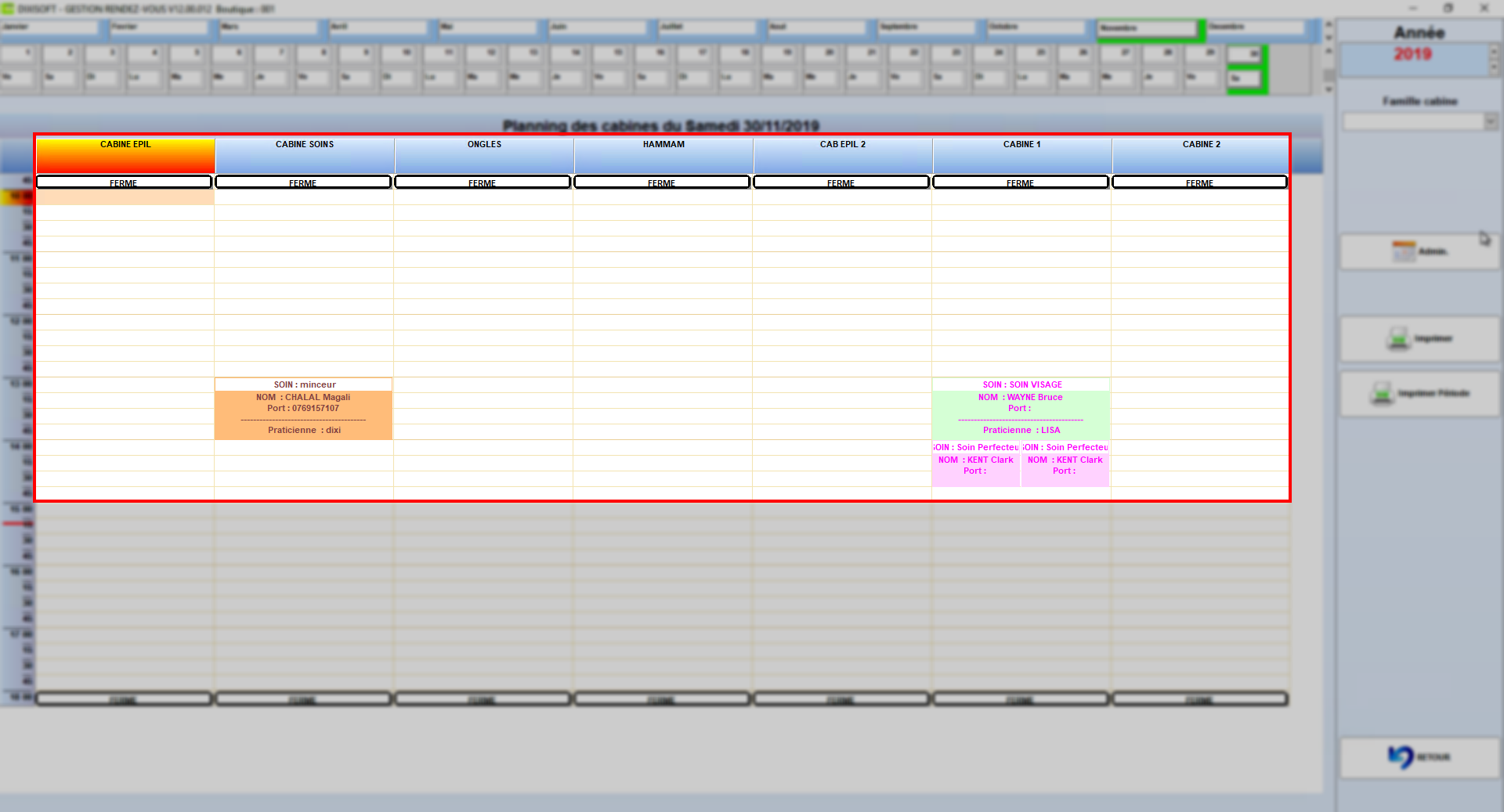Open CHALAL Magali minceur appointment
This screenshot has width=1504, height=812.
click(x=303, y=409)
